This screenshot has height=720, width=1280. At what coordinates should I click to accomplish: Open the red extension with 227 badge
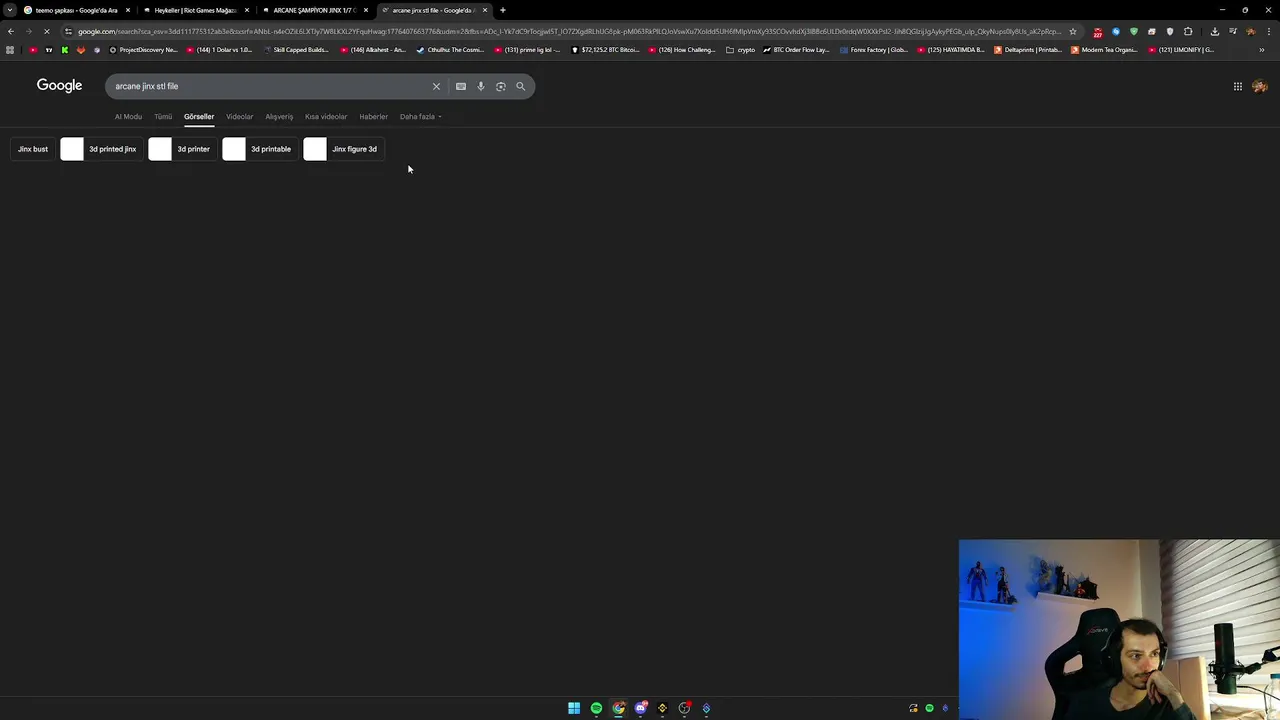1097,32
